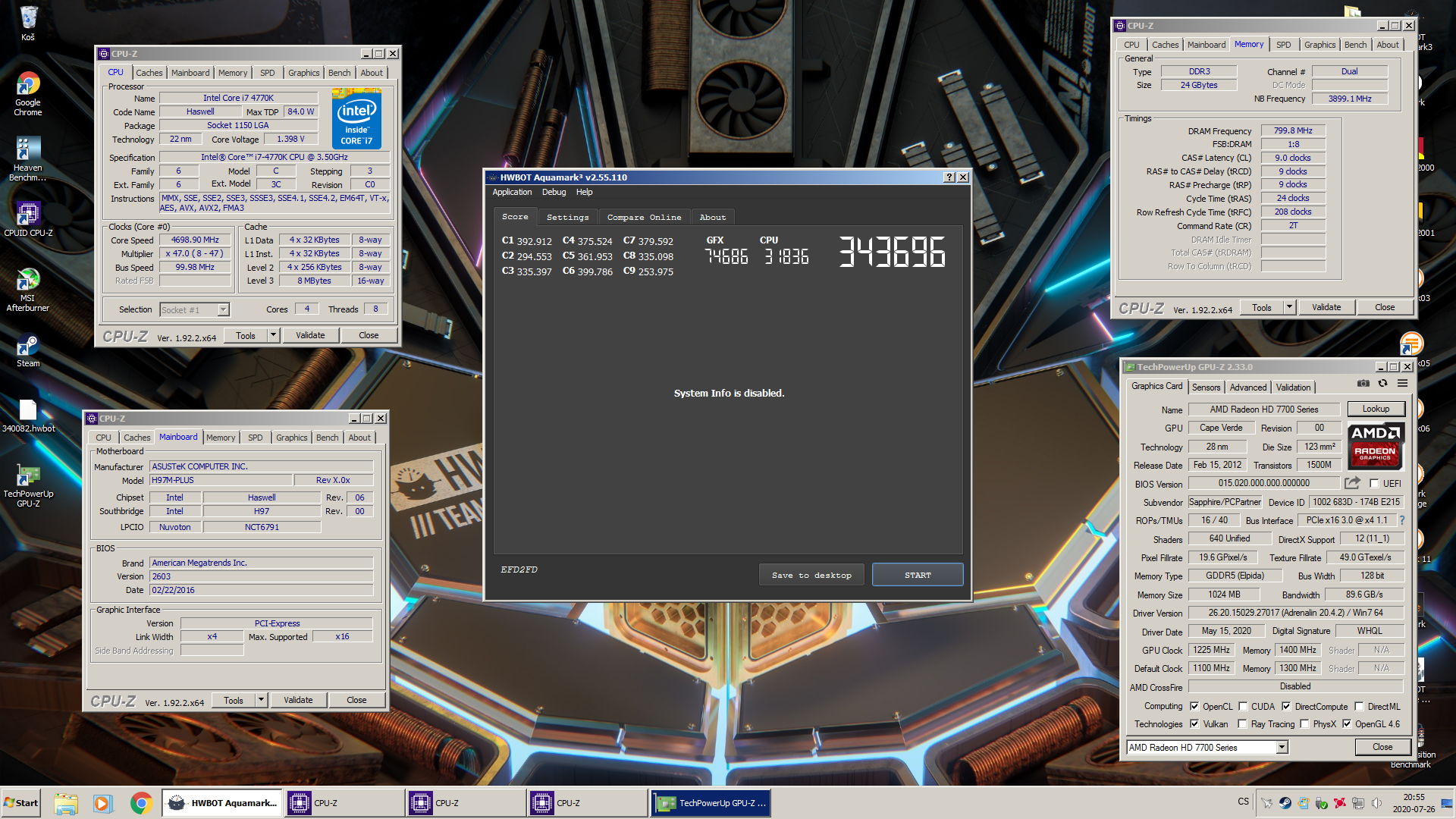Open the Heaven Benchmark desktop icon
The width and height of the screenshot is (1456, 819).
pos(28,159)
